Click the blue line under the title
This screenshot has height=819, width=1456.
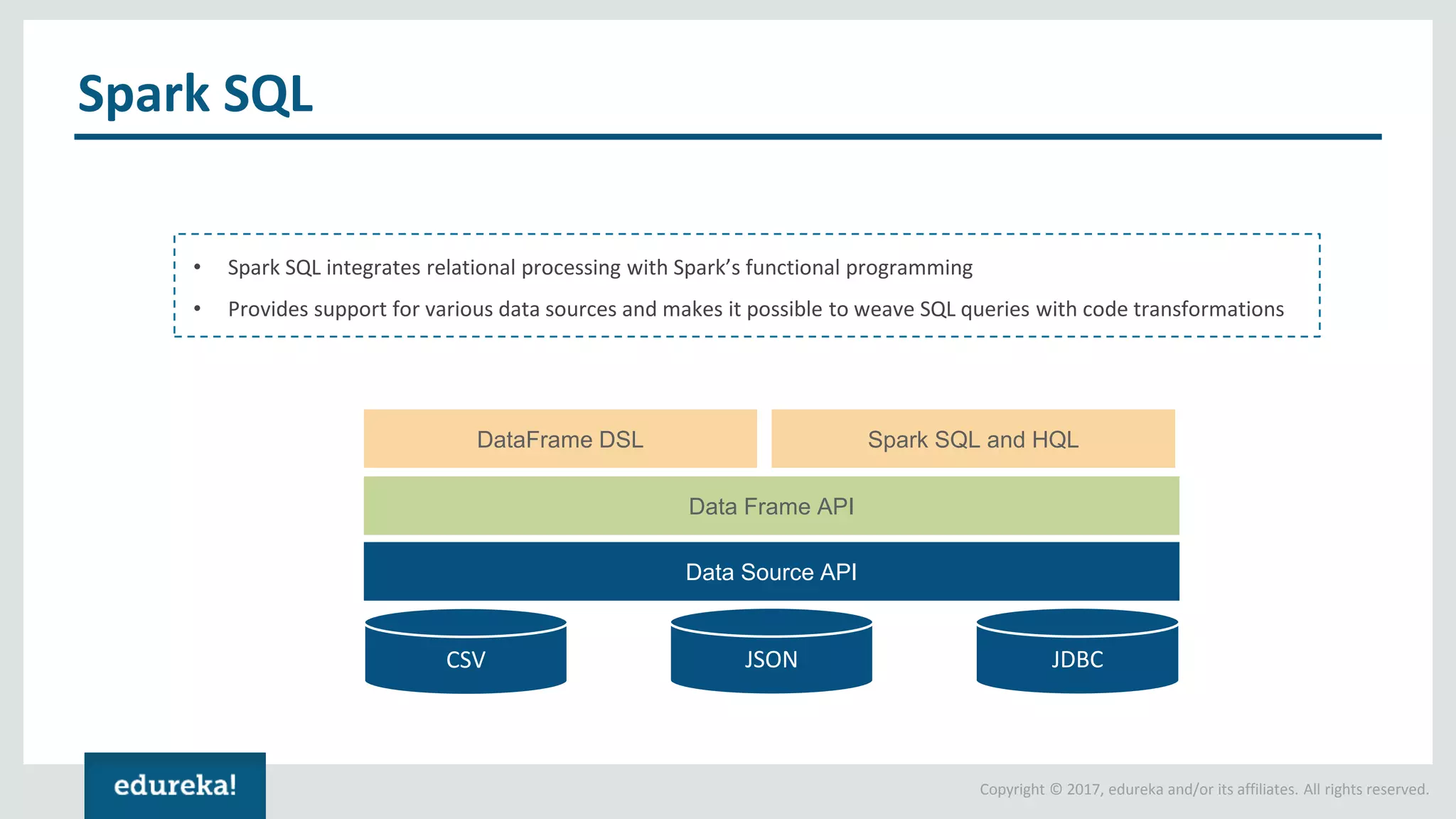point(727,136)
